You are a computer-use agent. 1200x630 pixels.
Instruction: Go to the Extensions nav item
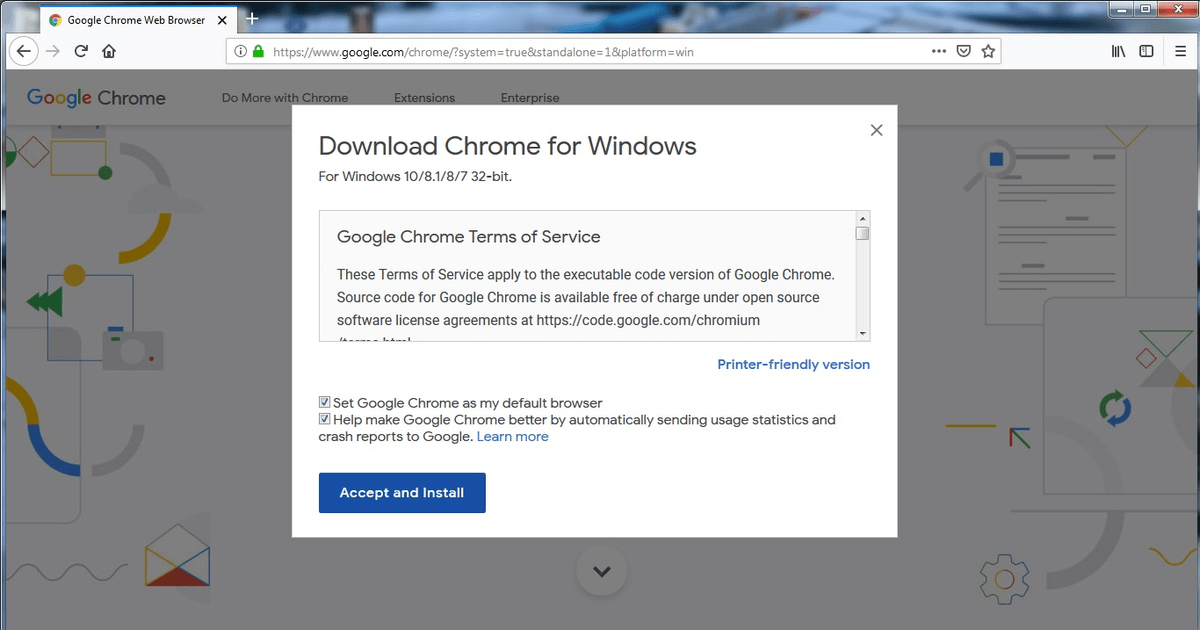click(x=424, y=97)
